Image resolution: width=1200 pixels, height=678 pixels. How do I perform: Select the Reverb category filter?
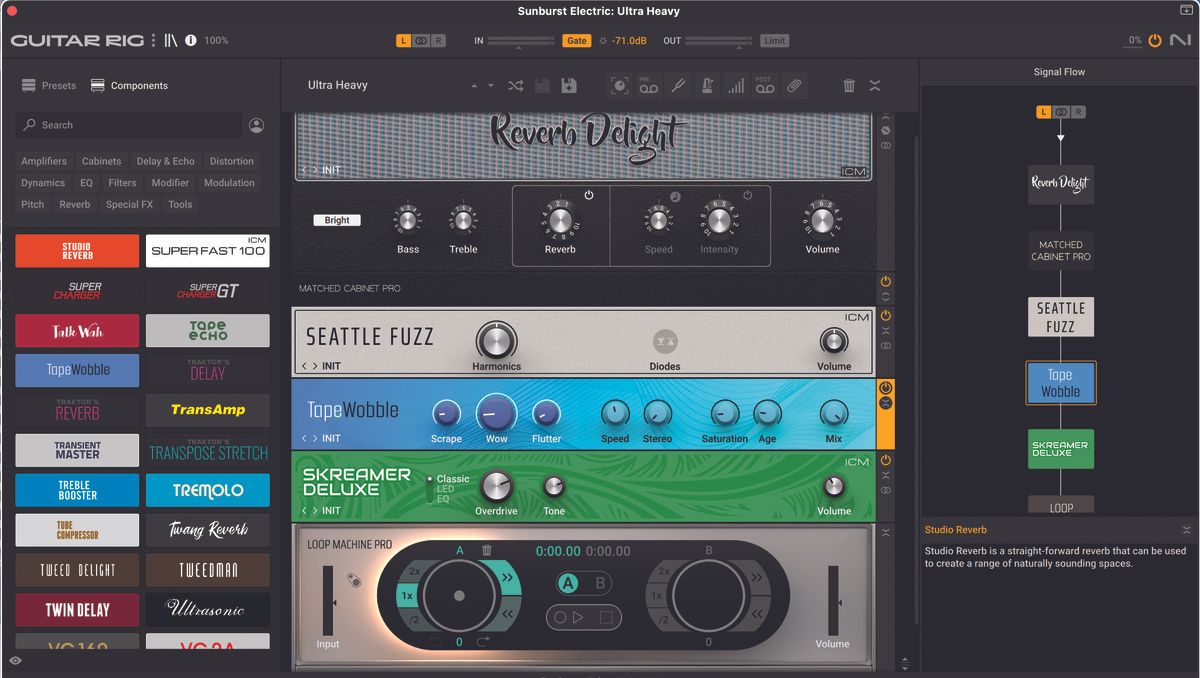74,204
